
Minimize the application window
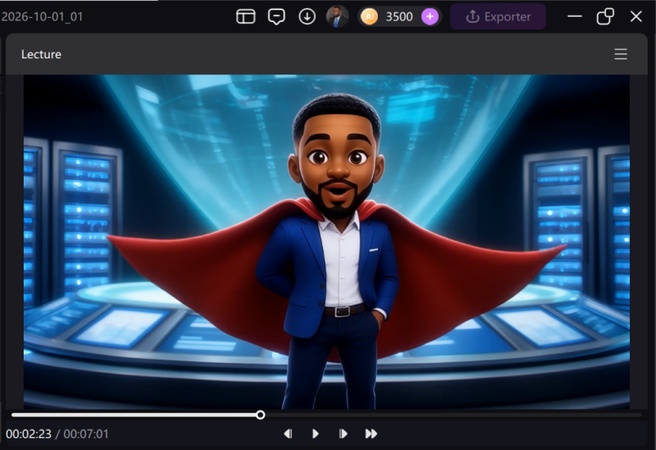(x=575, y=17)
